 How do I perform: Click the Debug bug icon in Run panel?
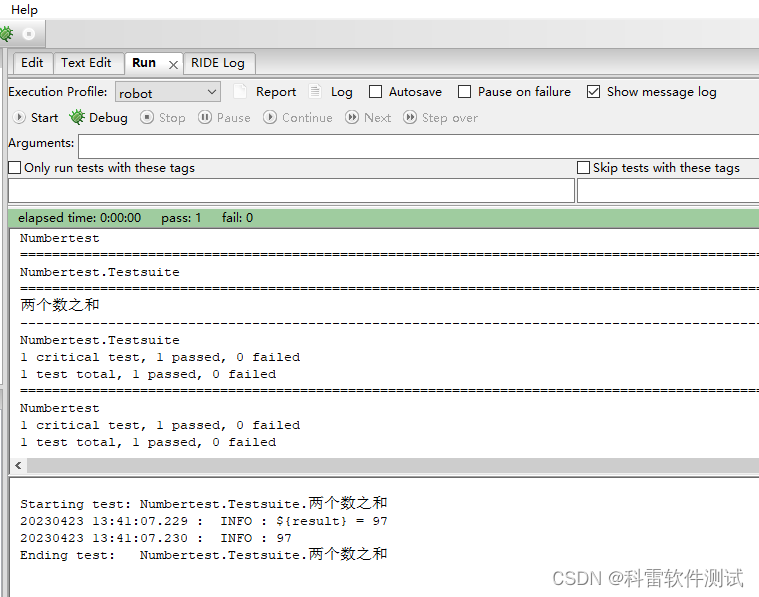click(77, 117)
